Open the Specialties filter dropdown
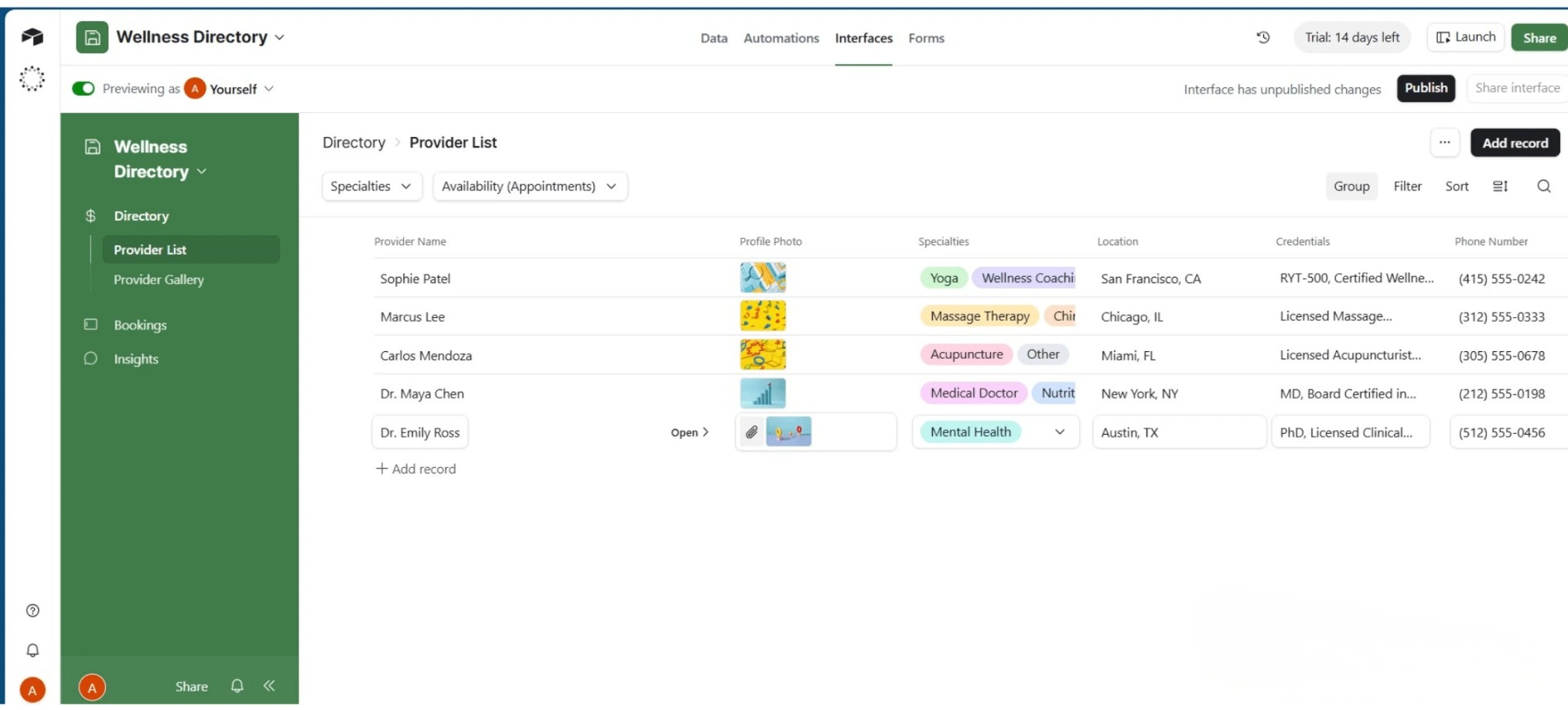Screen dimensions: 1568x710 tap(371, 186)
